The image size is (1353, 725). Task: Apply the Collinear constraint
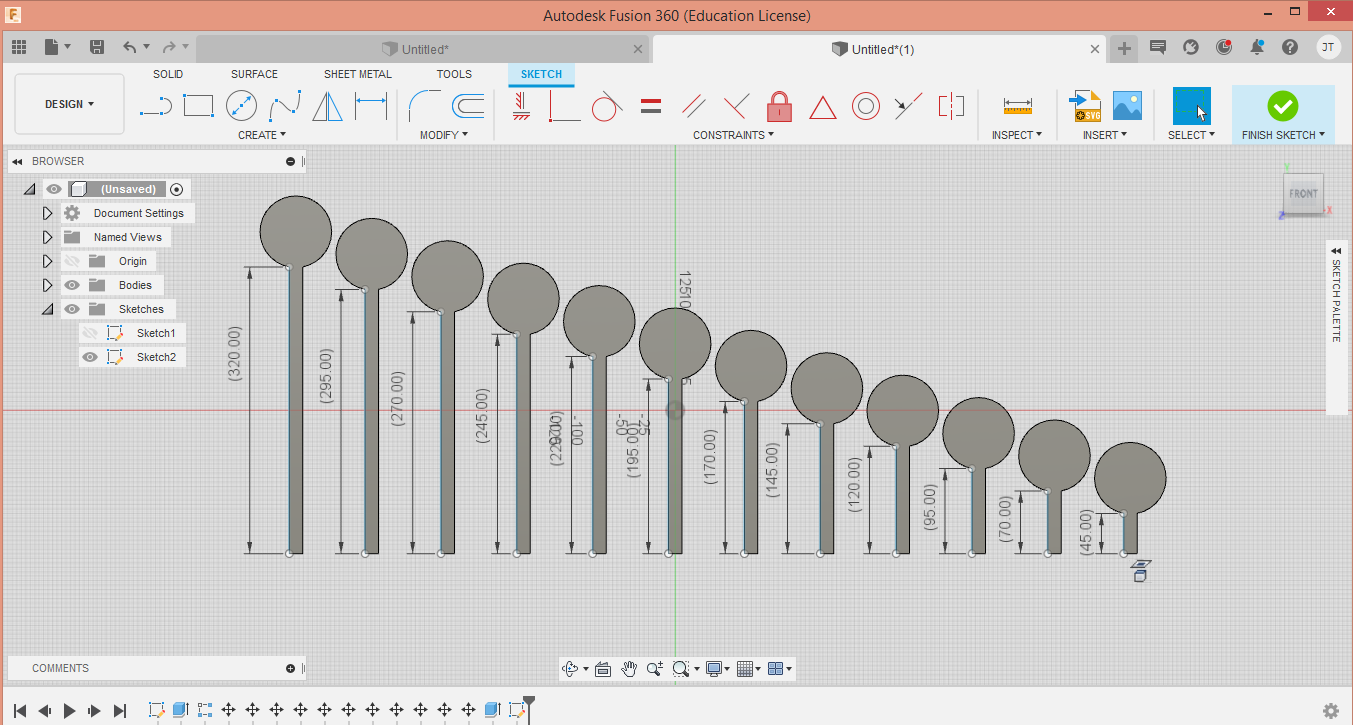click(x=908, y=105)
